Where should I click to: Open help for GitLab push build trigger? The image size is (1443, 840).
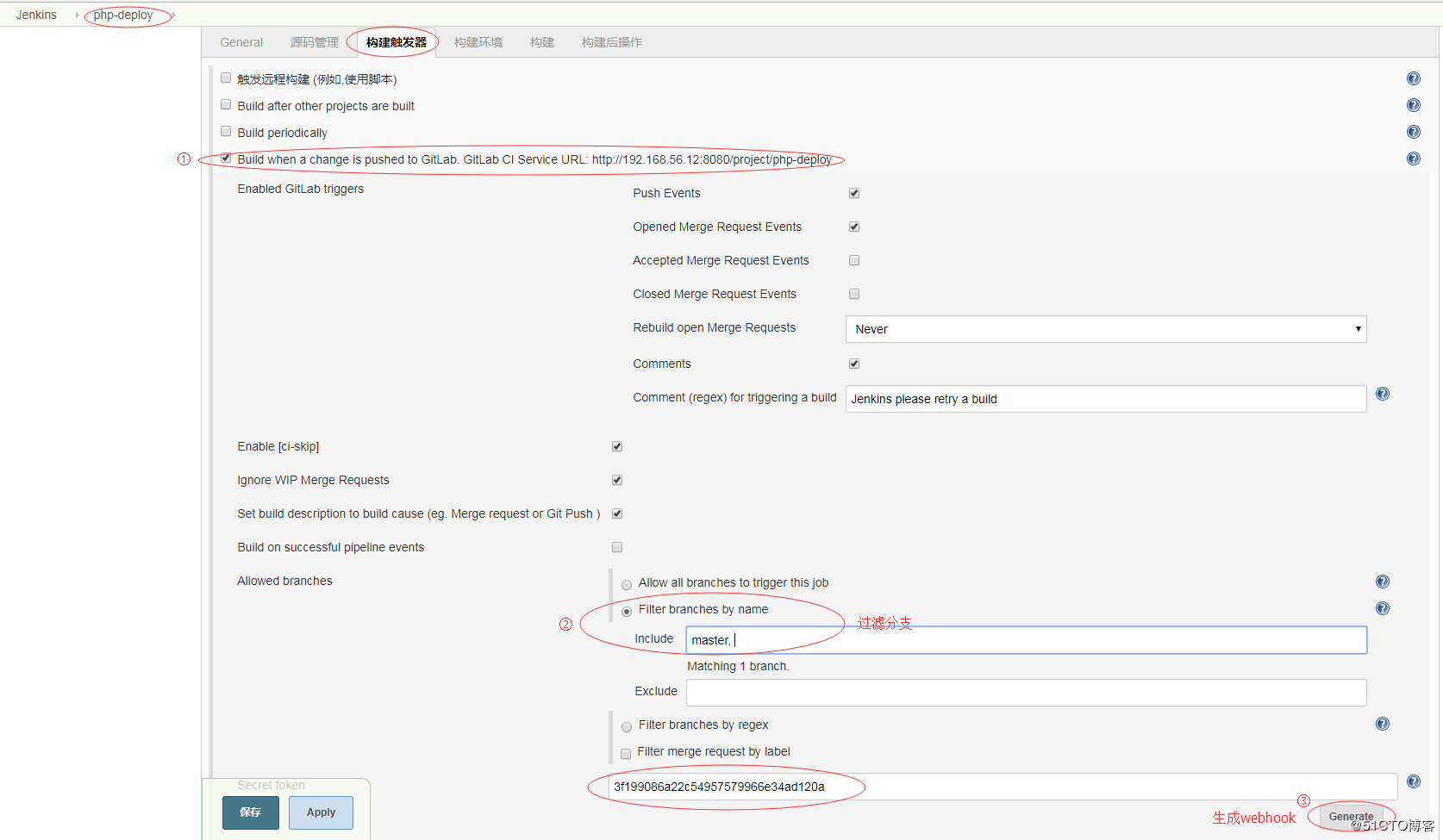coord(1413,159)
